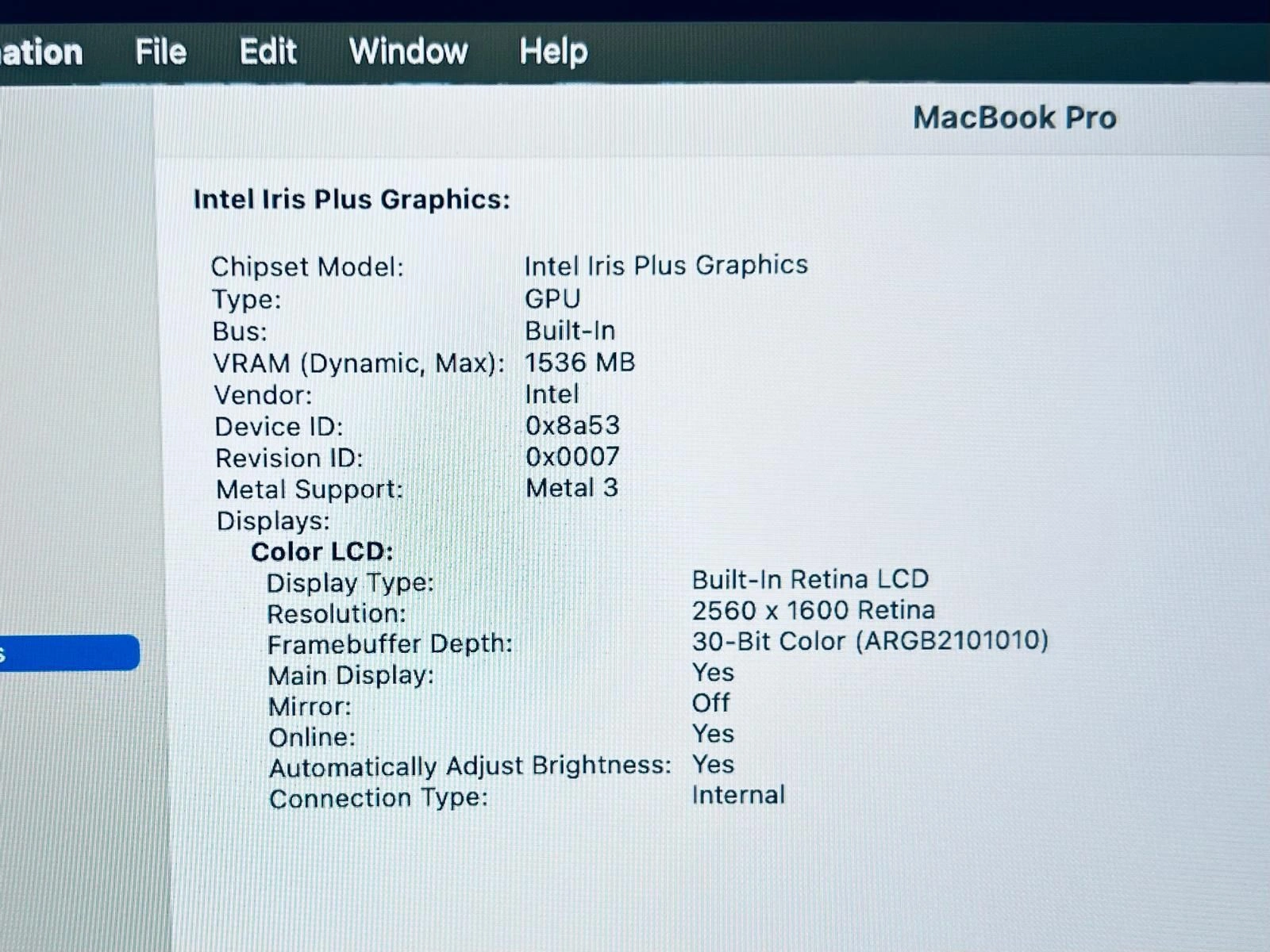Select the Chipset Model value text
Image resolution: width=1270 pixels, height=952 pixels.
click(x=665, y=265)
